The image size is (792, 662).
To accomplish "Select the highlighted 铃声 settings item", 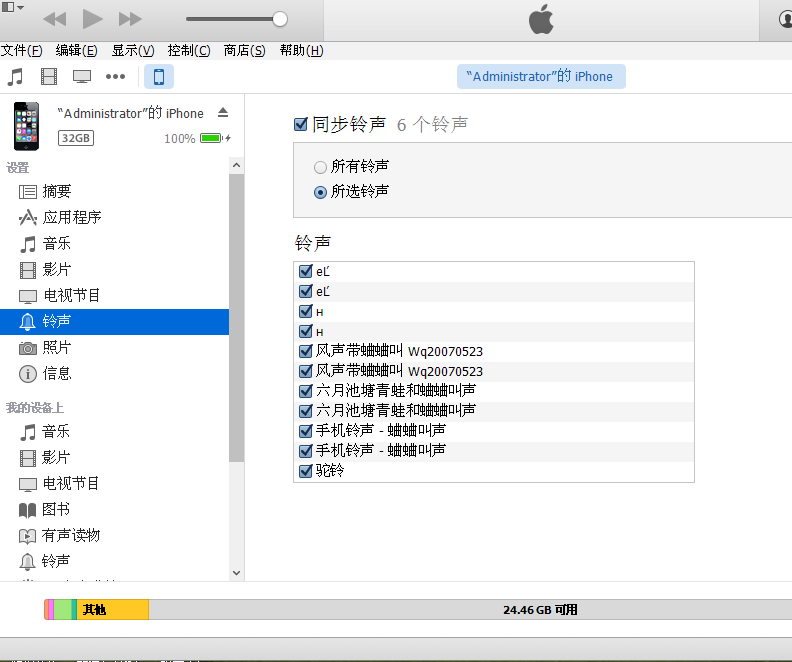I will (114, 322).
